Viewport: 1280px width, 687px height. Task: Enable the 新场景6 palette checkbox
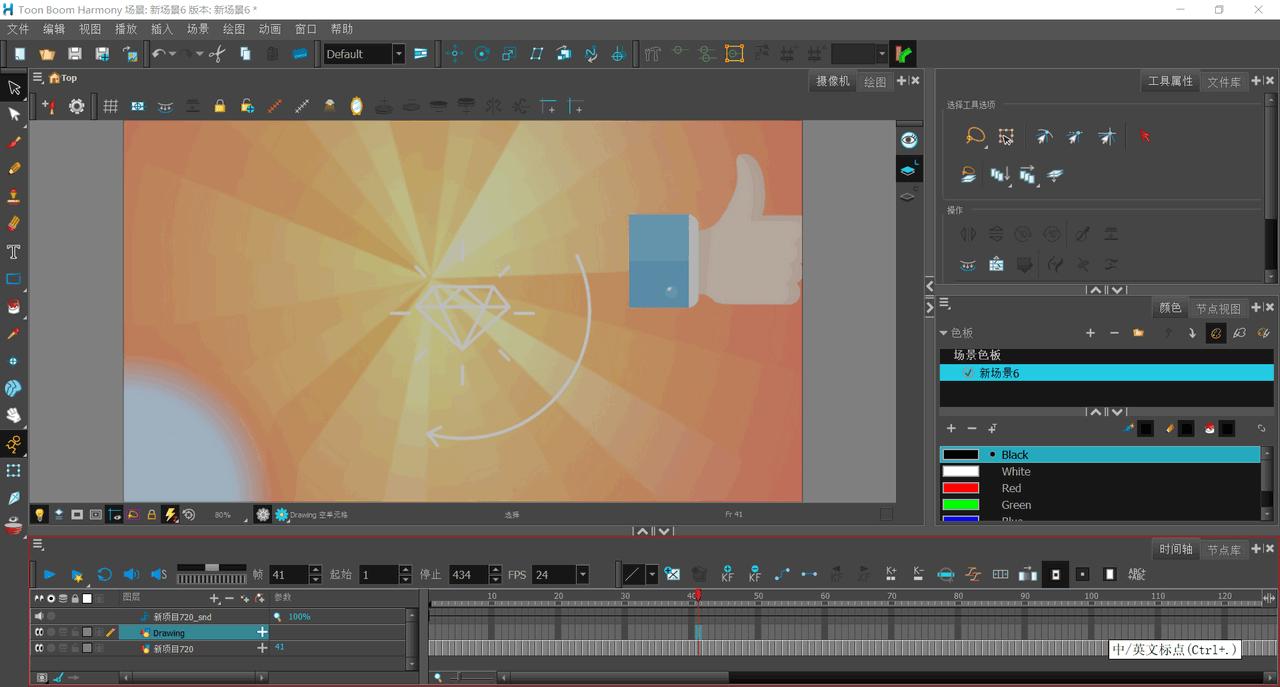967,373
